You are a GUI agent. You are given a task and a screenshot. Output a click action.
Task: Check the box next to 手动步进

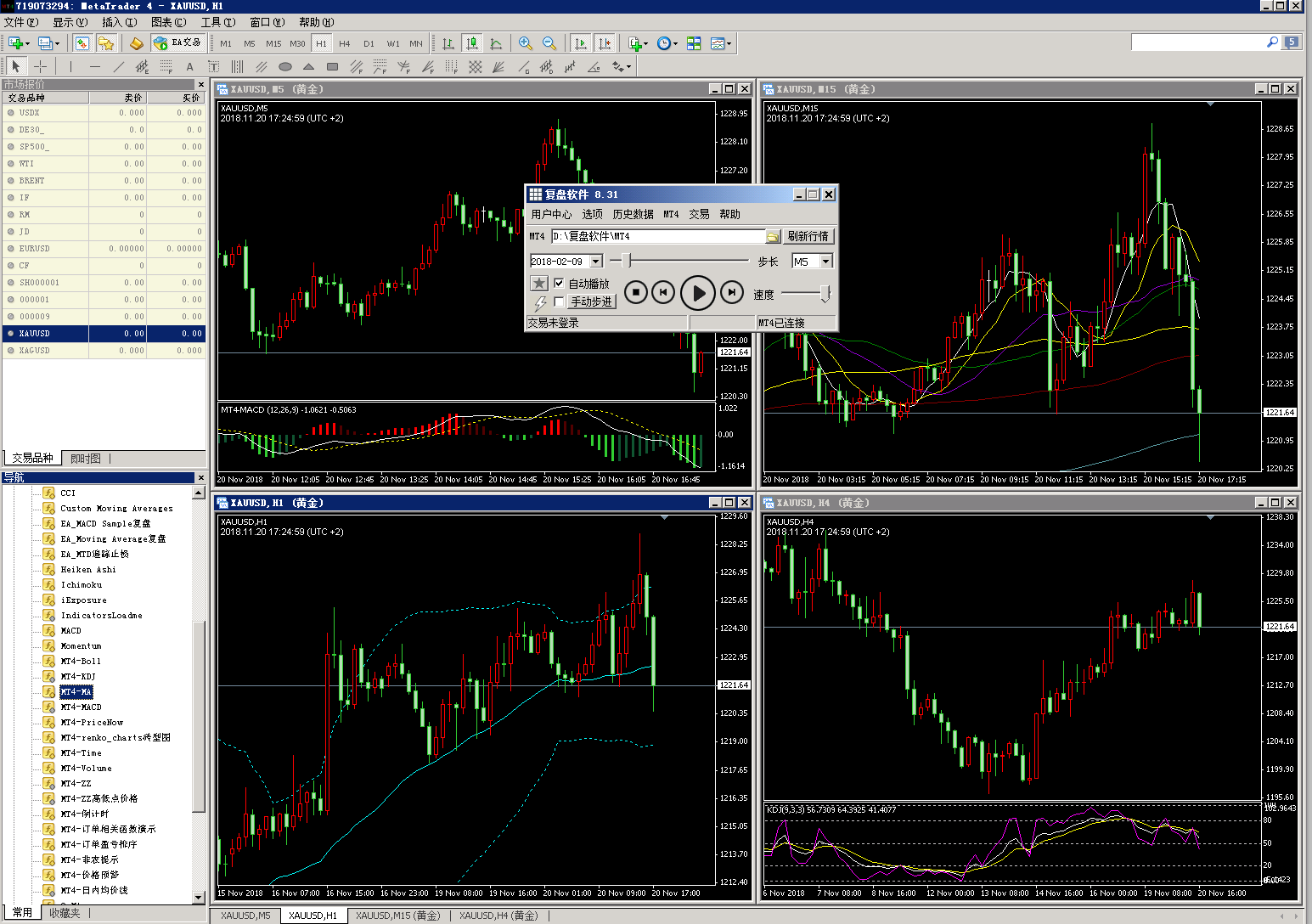559,301
